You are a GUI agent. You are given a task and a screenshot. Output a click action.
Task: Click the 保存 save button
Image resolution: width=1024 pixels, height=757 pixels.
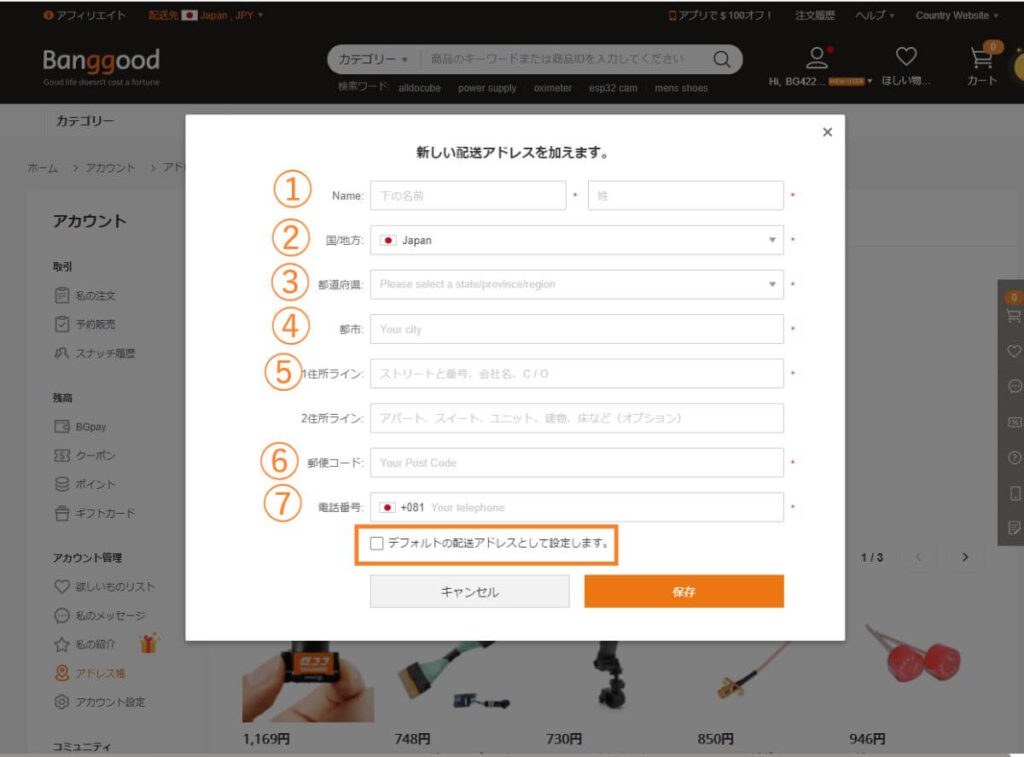(x=683, y=591)
